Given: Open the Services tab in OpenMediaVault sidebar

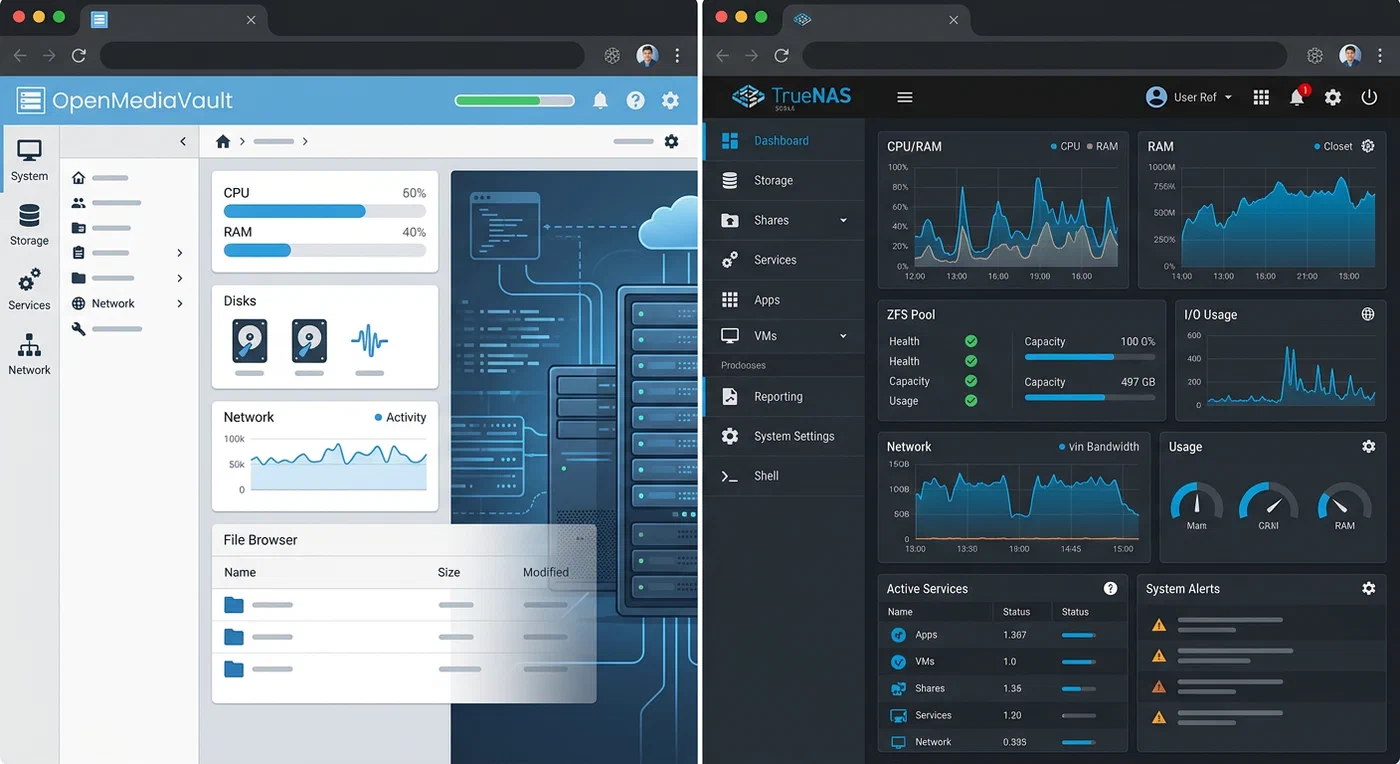Looking at the screenshot, I should [x=29, y=289].
